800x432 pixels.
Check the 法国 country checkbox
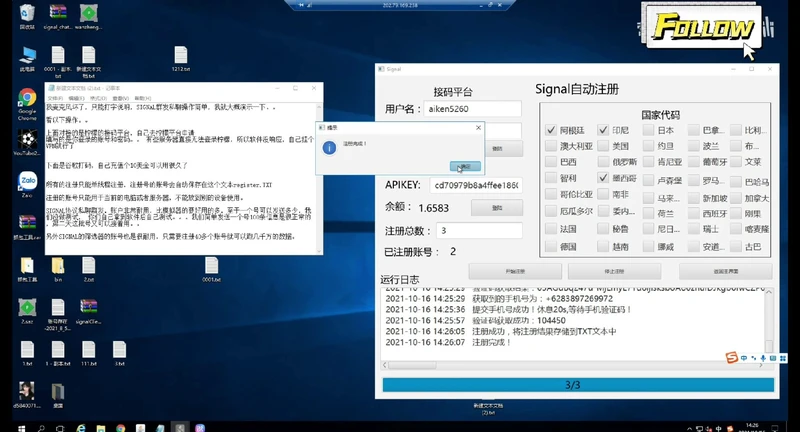(551, 229)
